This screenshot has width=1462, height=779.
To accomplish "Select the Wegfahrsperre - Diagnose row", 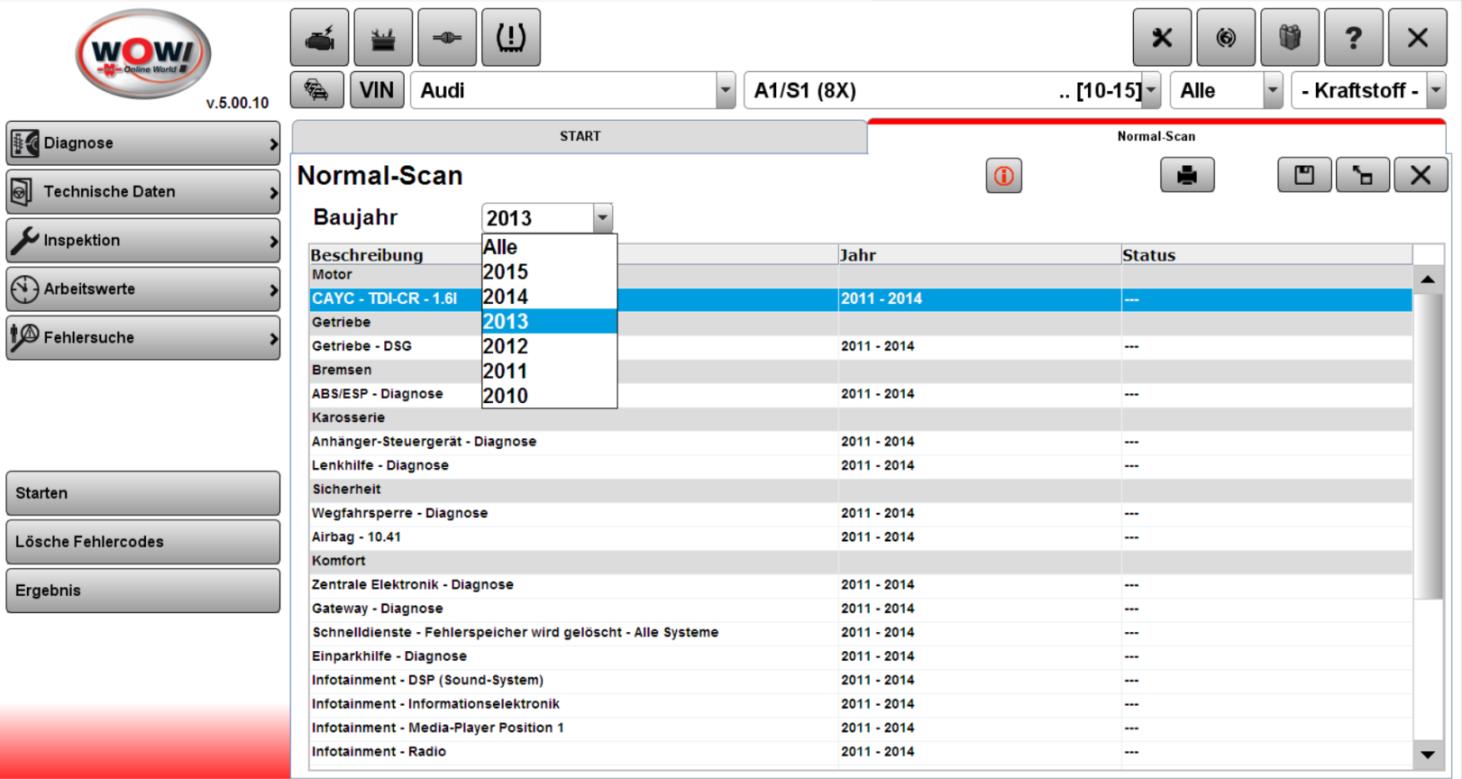I will click(x=860, y=513).
